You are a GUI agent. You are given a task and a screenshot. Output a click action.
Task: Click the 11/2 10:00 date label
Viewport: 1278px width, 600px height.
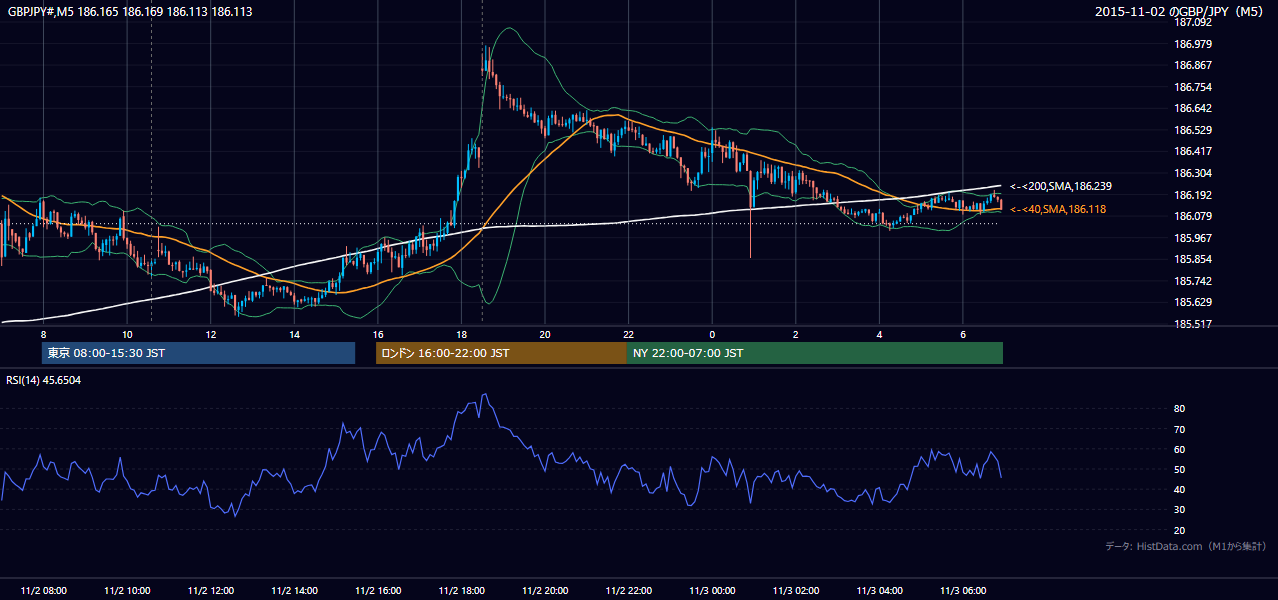point(127,591)
